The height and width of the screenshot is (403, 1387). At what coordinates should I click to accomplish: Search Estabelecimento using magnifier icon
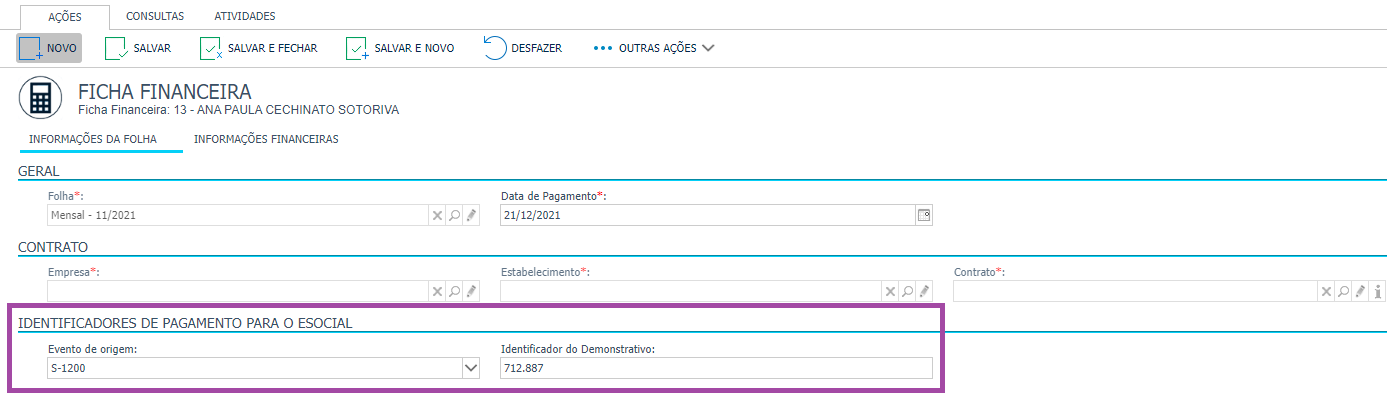(x=907, y=291)
